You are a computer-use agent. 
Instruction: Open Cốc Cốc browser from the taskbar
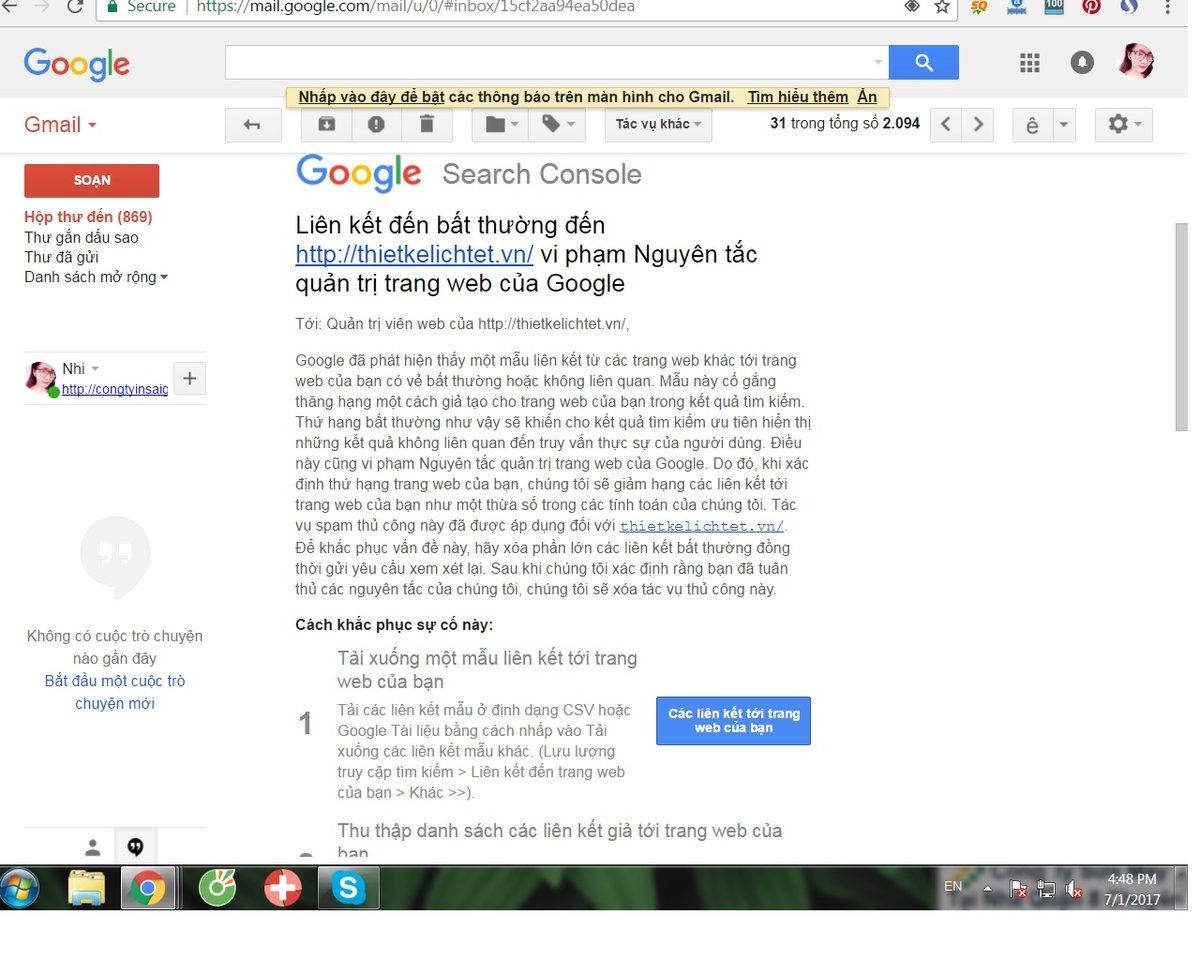[217, 888]
